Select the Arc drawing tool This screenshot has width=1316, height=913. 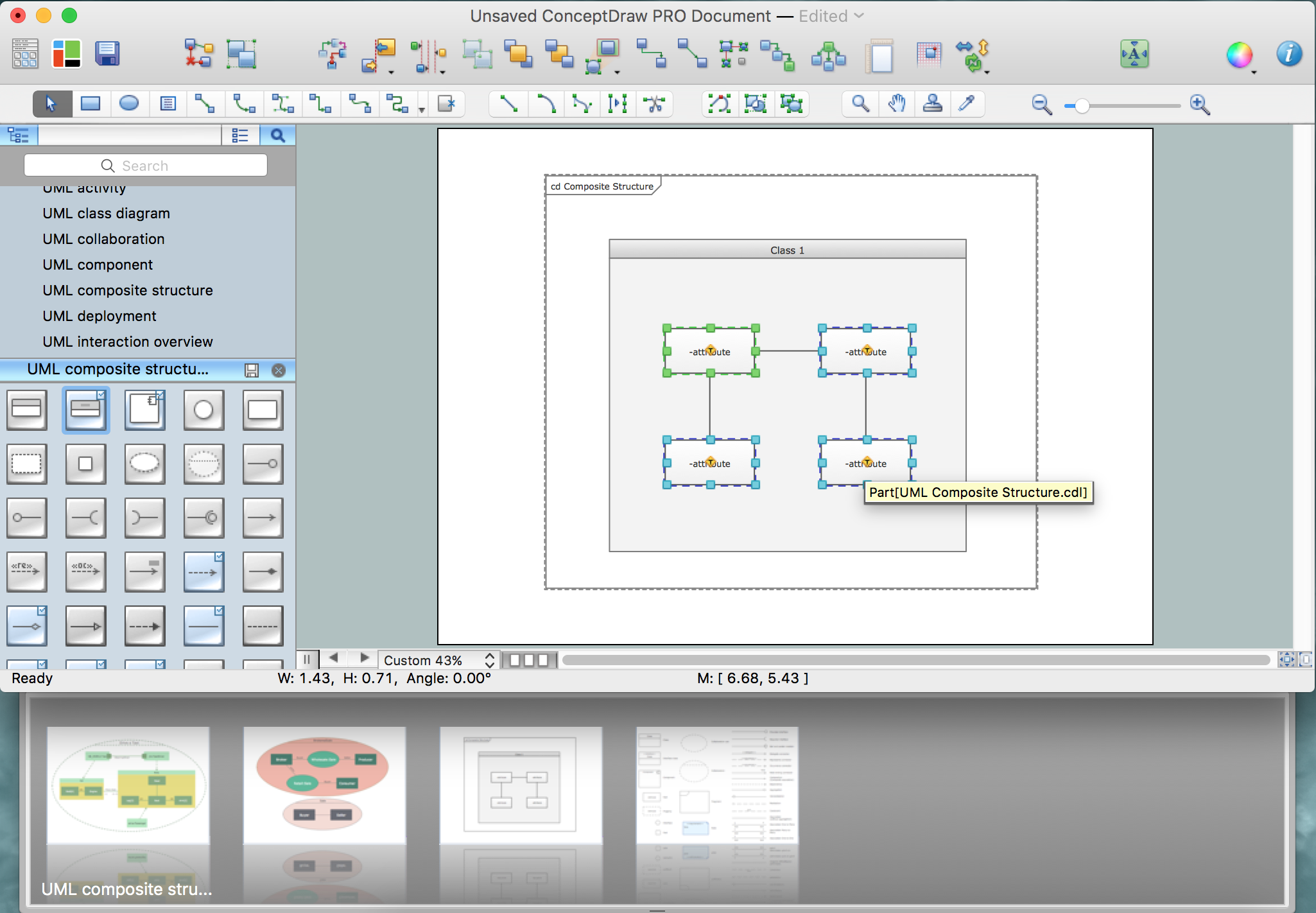(546, 103)
